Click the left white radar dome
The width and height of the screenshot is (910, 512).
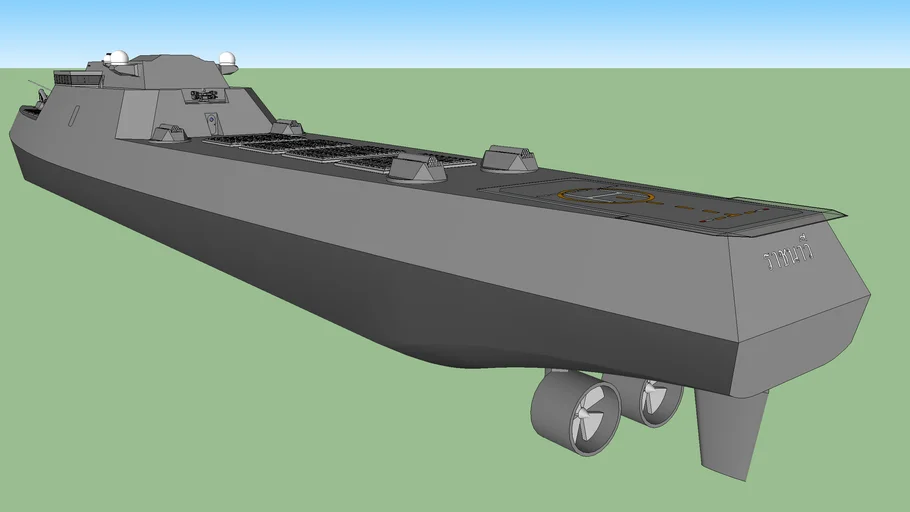click(118, 58)
